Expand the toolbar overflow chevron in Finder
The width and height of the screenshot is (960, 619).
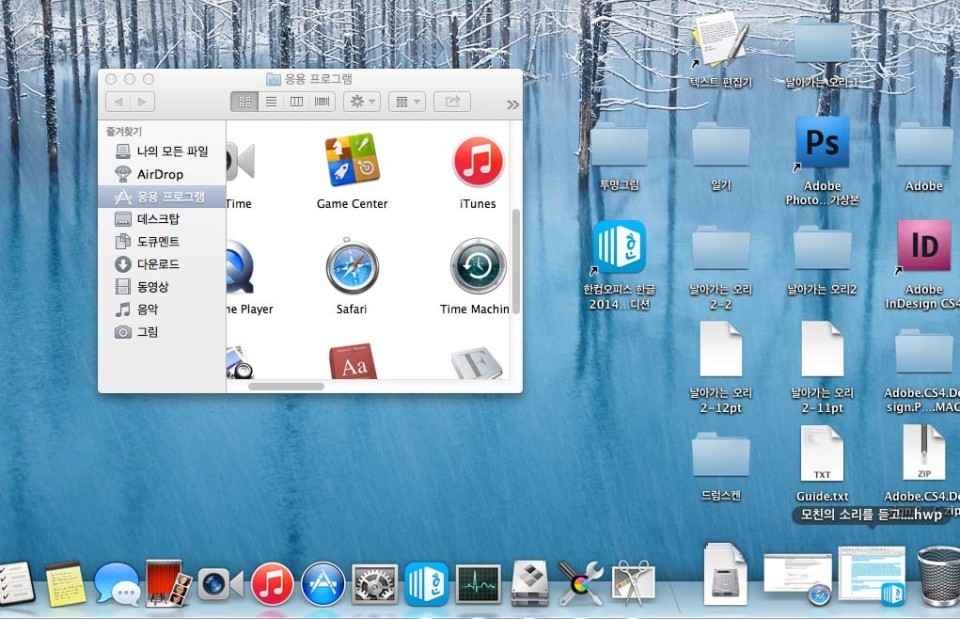click(513, 104)
